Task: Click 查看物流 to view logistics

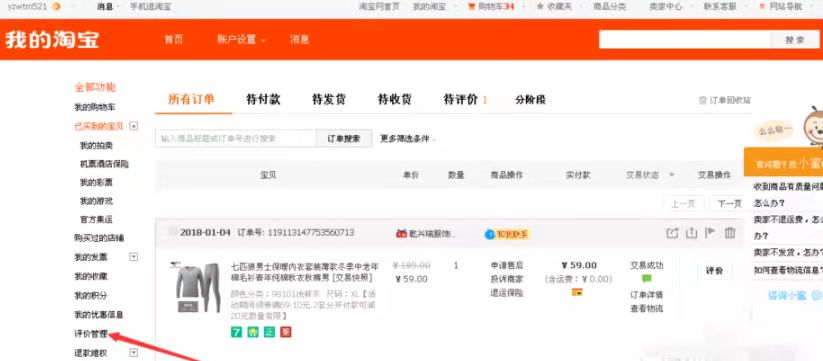Action: (647, 308)
